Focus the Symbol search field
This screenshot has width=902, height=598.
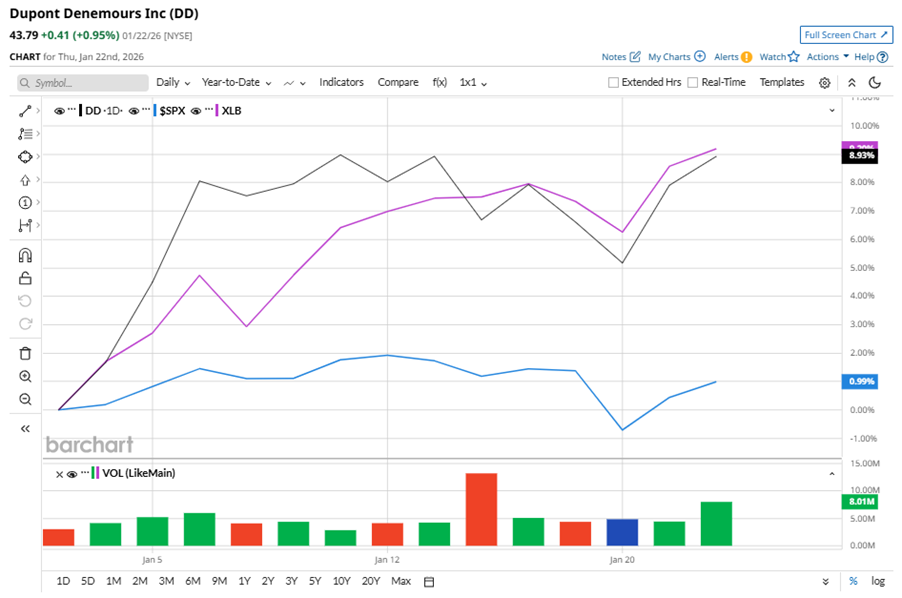[83, 83]
